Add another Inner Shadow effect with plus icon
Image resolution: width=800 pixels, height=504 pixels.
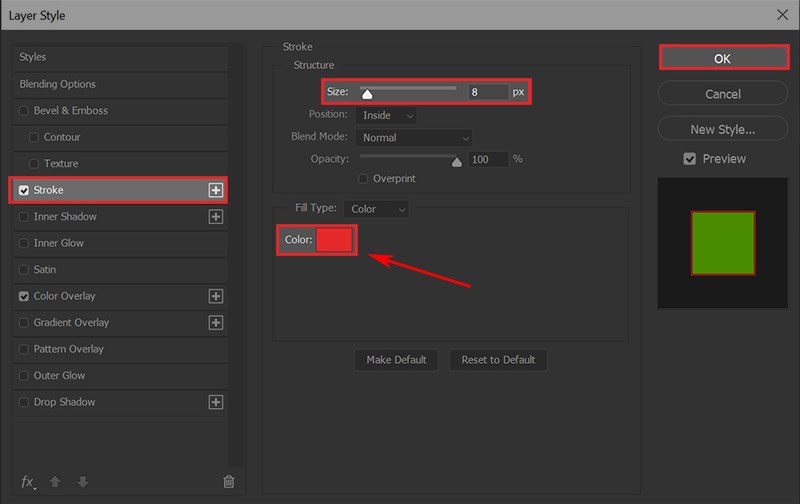coord(214,217)
